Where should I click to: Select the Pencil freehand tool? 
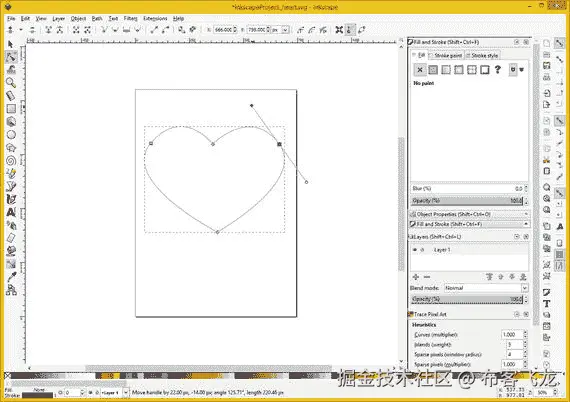click(x=11, y=173)
